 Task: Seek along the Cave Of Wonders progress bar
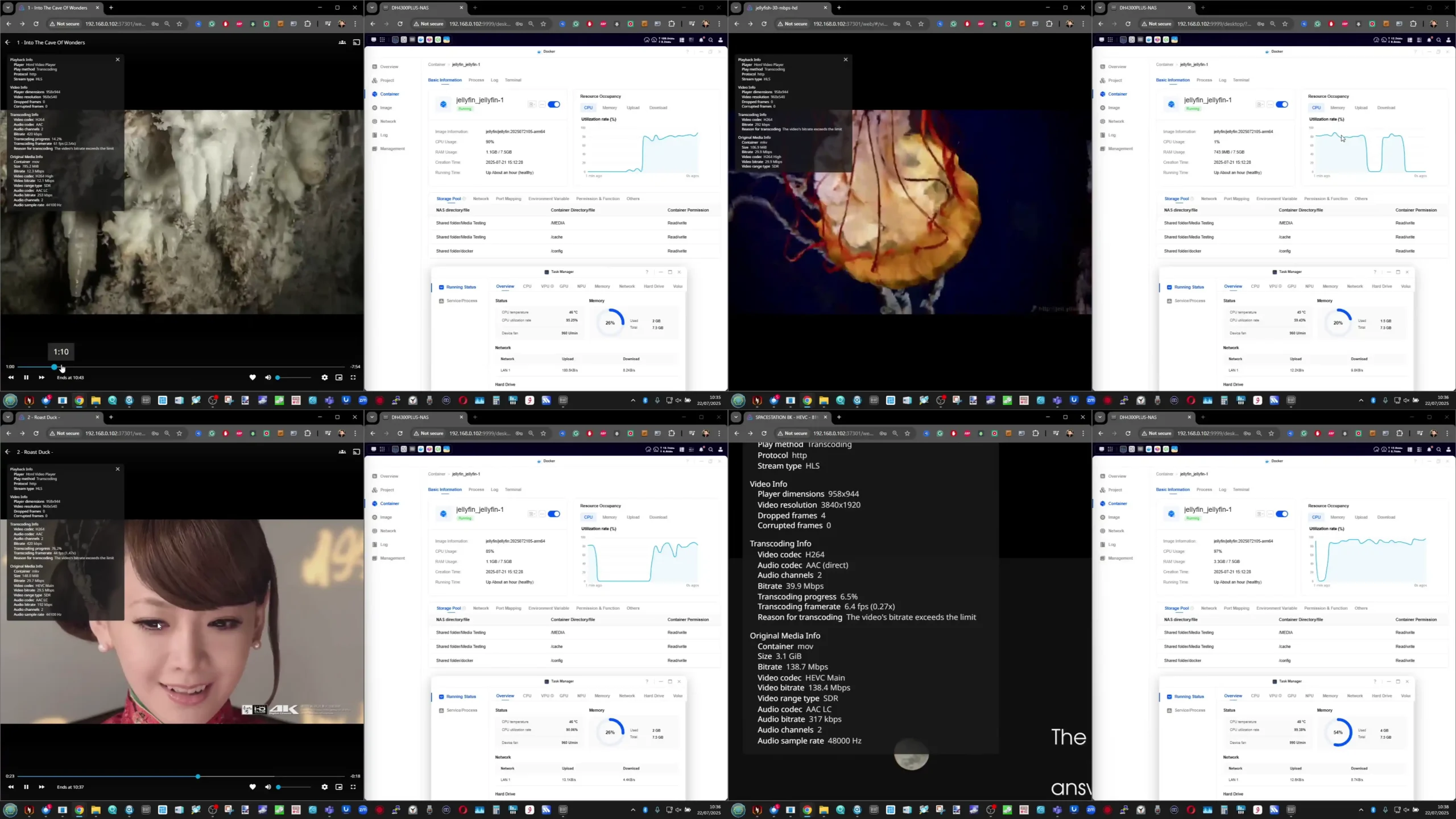[181, 367]
